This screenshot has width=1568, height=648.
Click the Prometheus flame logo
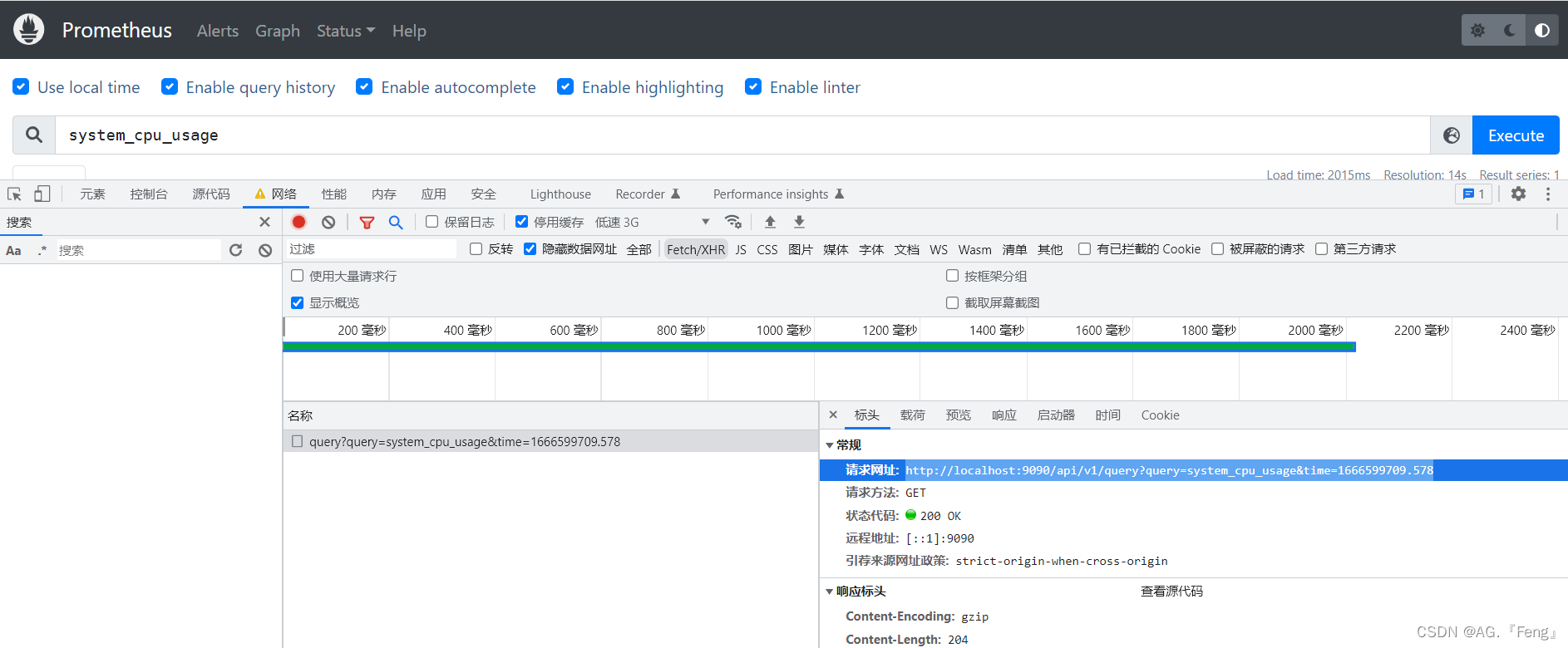29,30
